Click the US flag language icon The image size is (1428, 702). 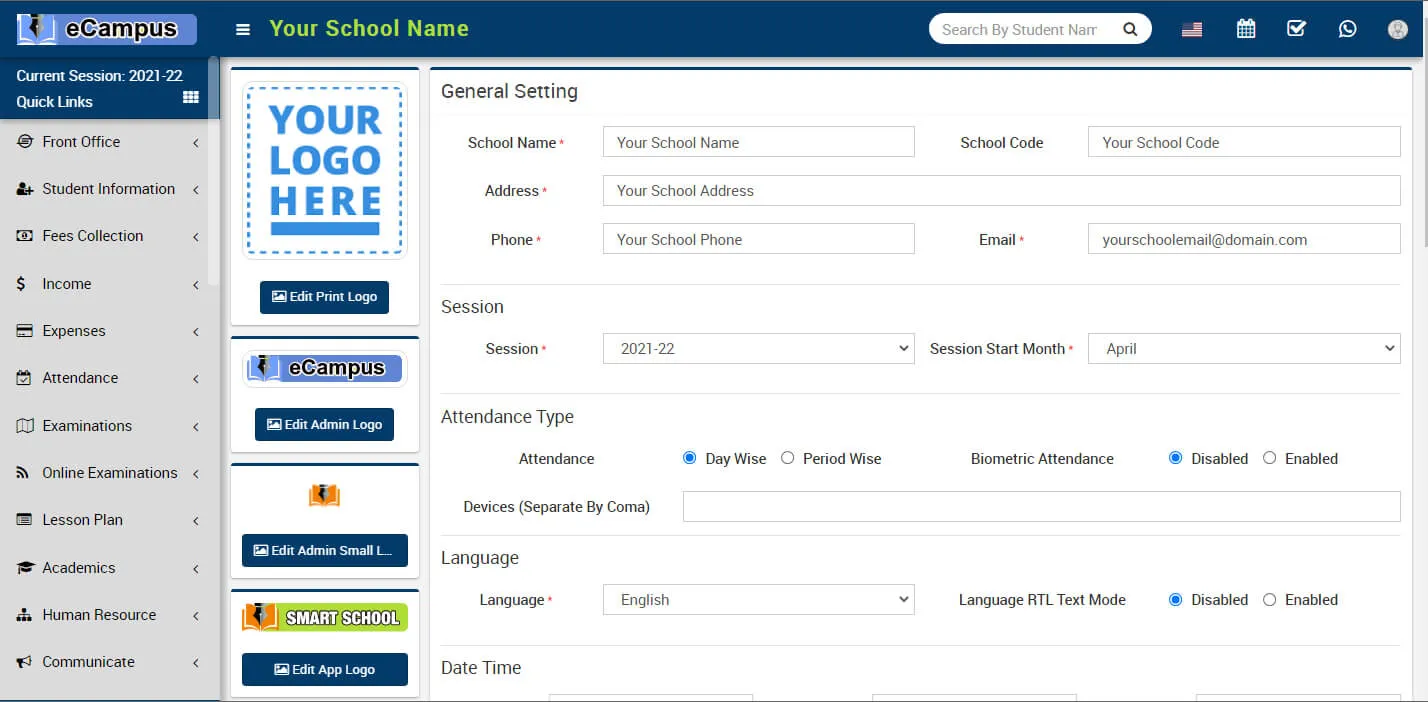click(1191, 30)
